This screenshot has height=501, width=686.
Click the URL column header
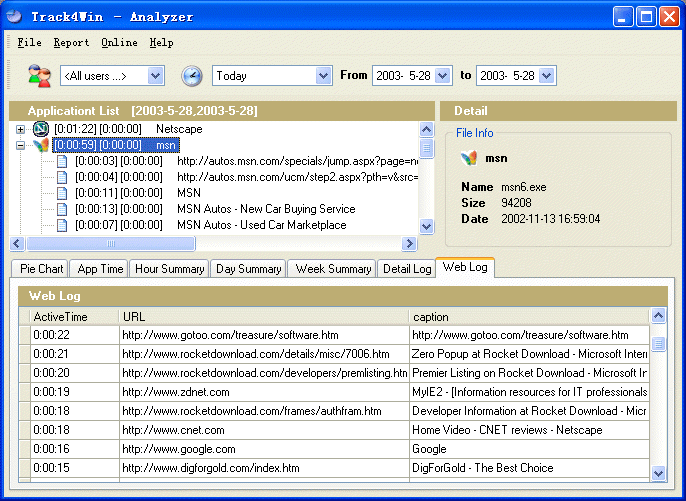pos(264,317)
